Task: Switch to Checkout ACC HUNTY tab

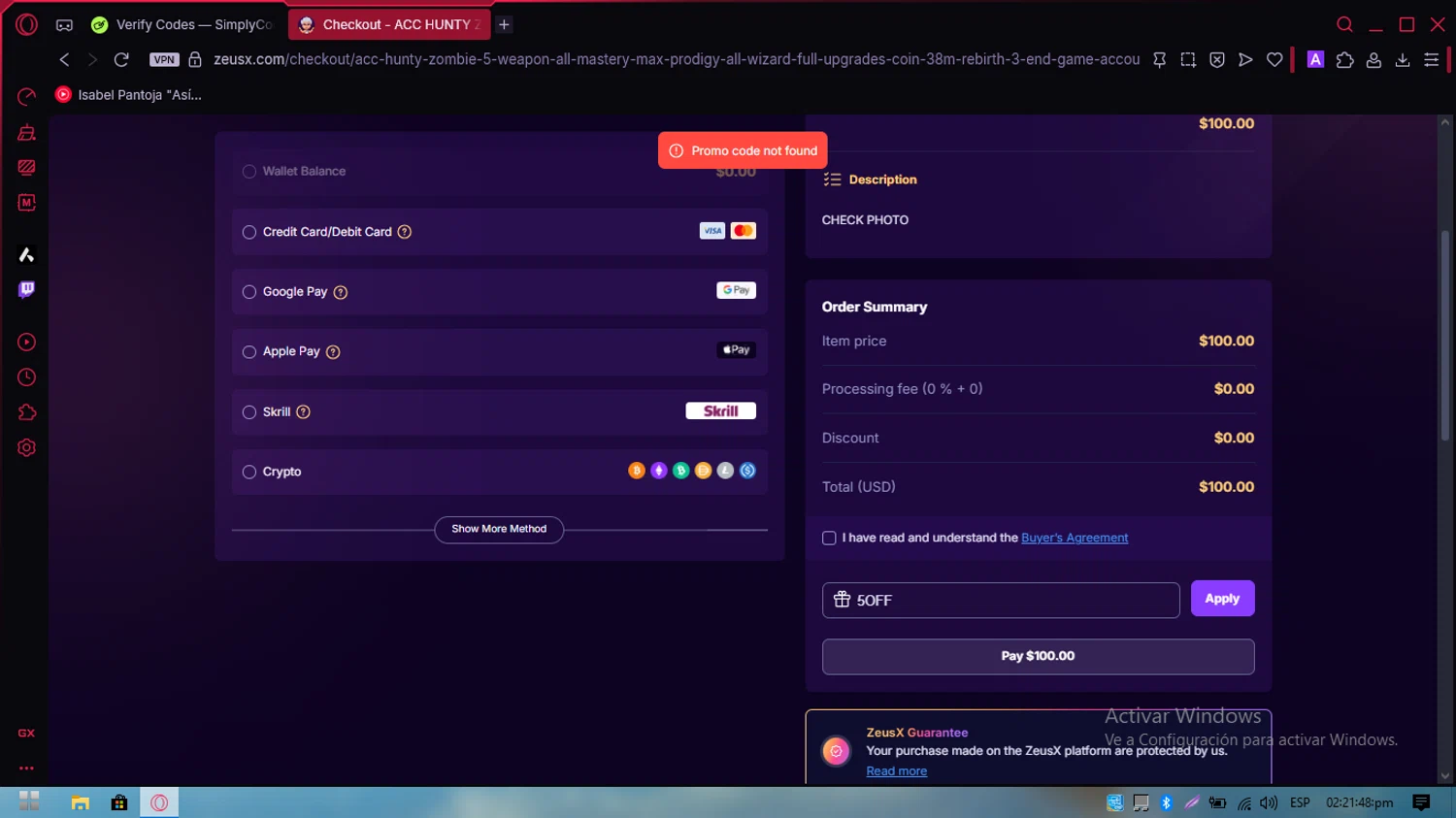Action: pyautogui.click(x=389, y=24)
